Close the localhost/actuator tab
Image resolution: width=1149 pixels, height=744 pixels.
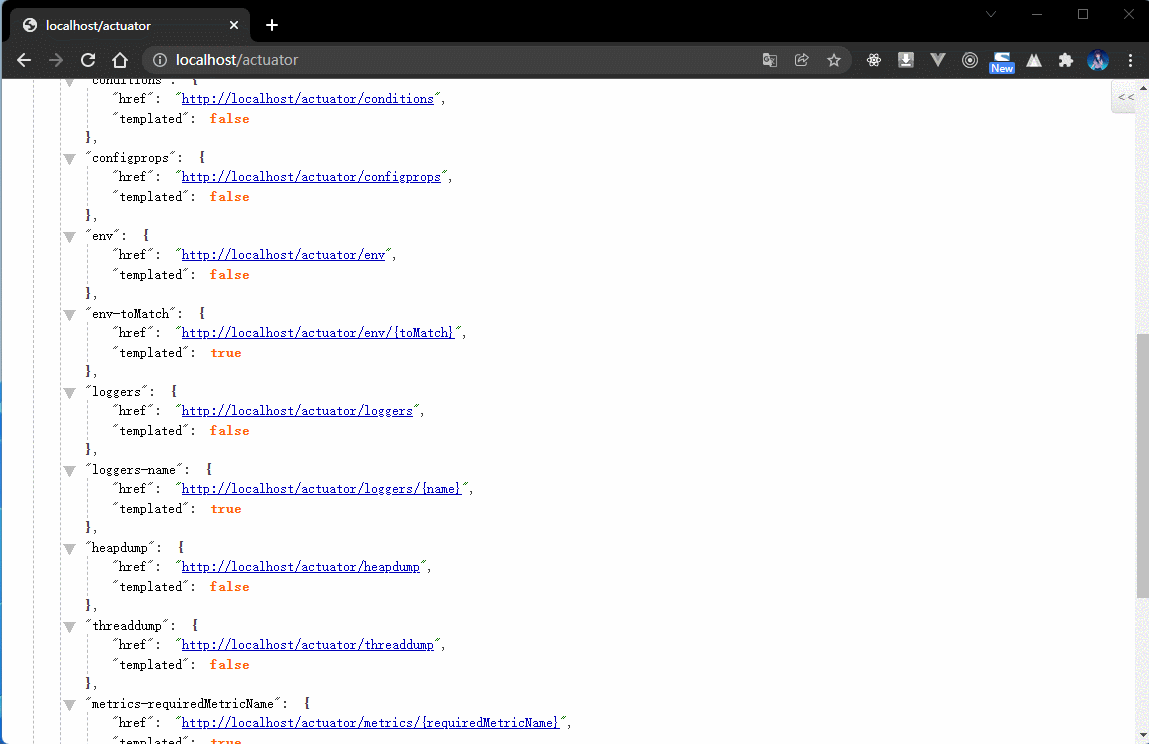point(234,25)
